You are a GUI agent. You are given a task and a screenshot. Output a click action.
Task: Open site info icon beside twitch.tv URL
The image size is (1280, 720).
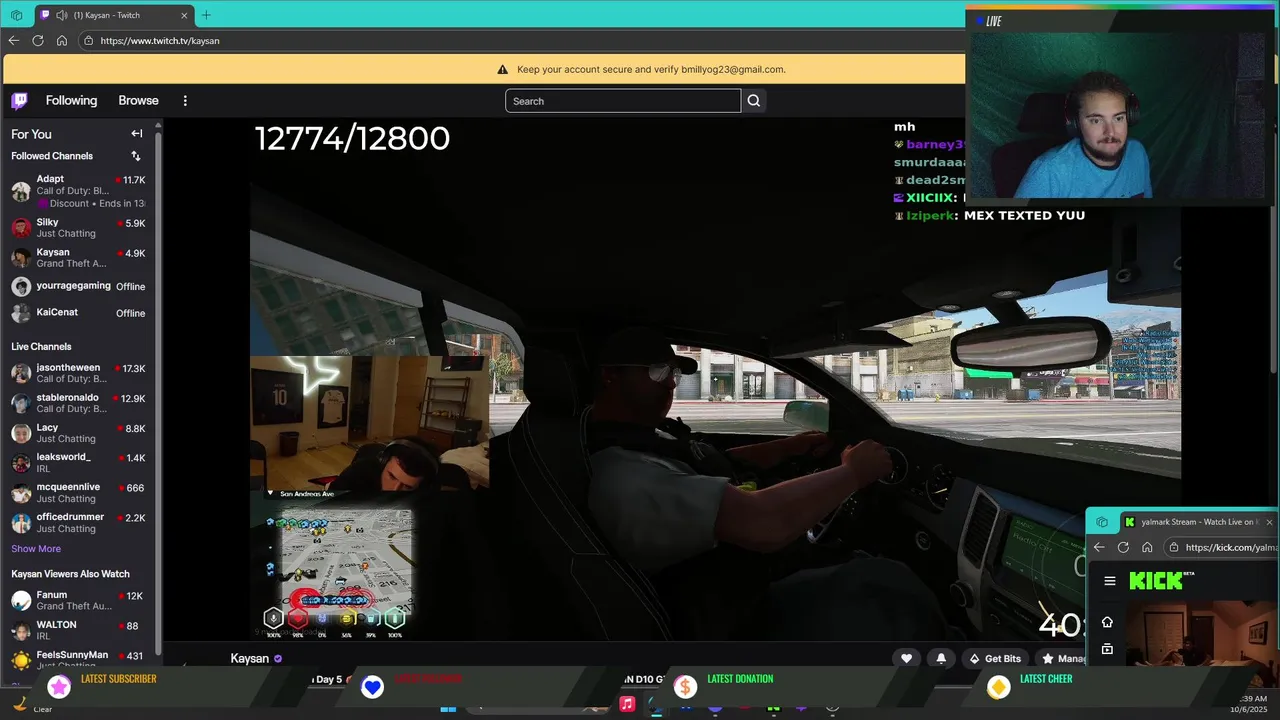[x=88, y=41]
